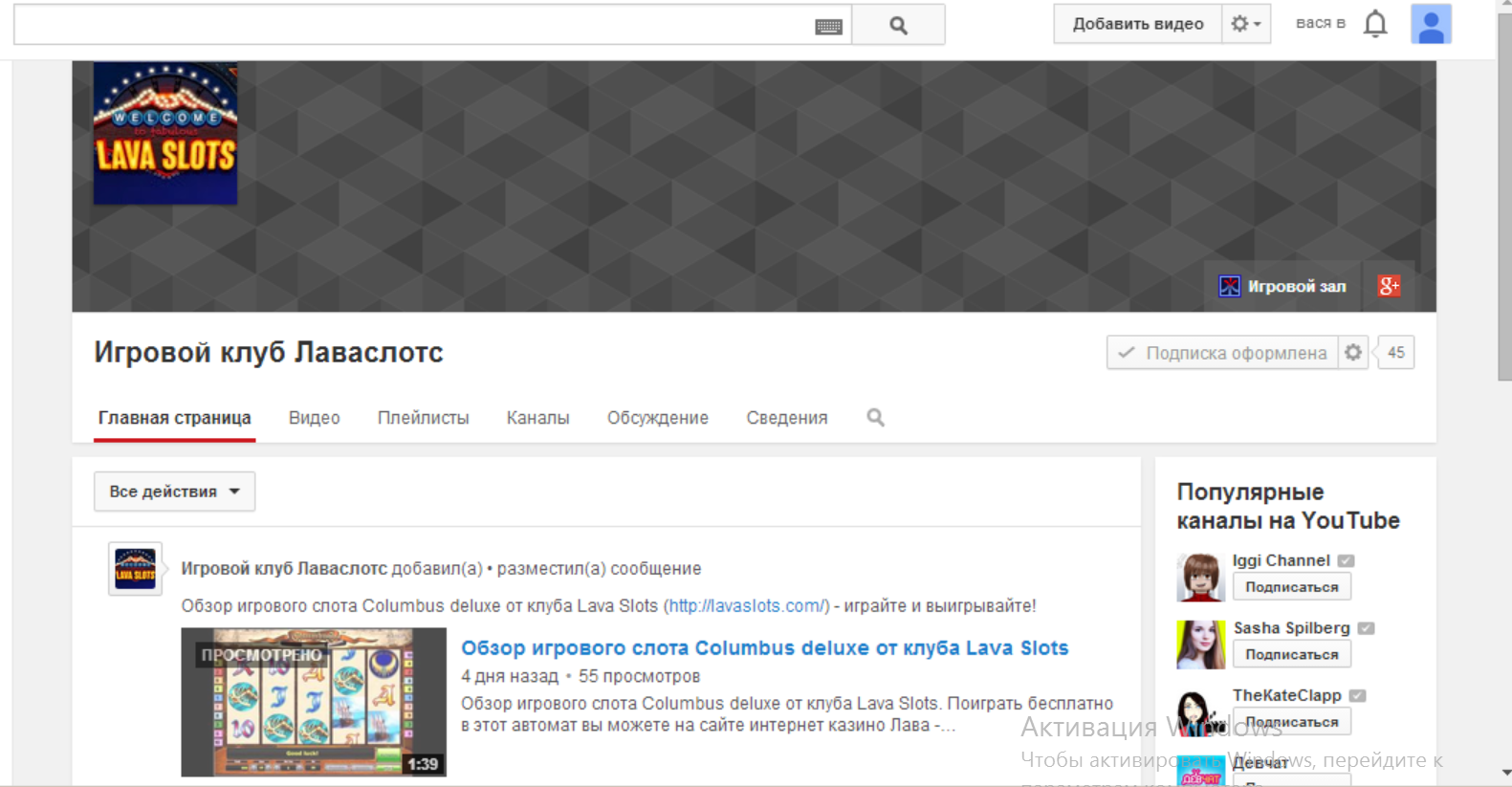The width and height of the screenshot is (1512, 787).
Task: Open Игровой клуб Лаваслотс feed author link
Action: tap(284, 569)
